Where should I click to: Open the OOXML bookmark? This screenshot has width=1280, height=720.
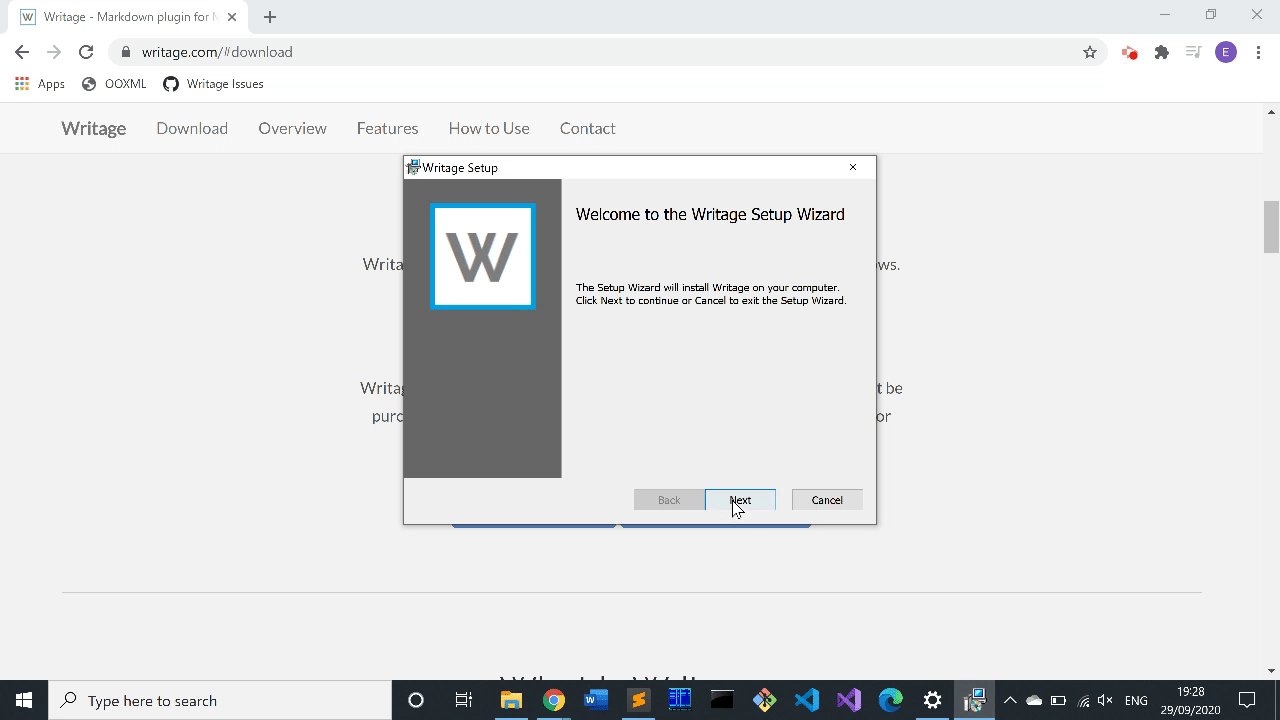click(x=114, y=84)
